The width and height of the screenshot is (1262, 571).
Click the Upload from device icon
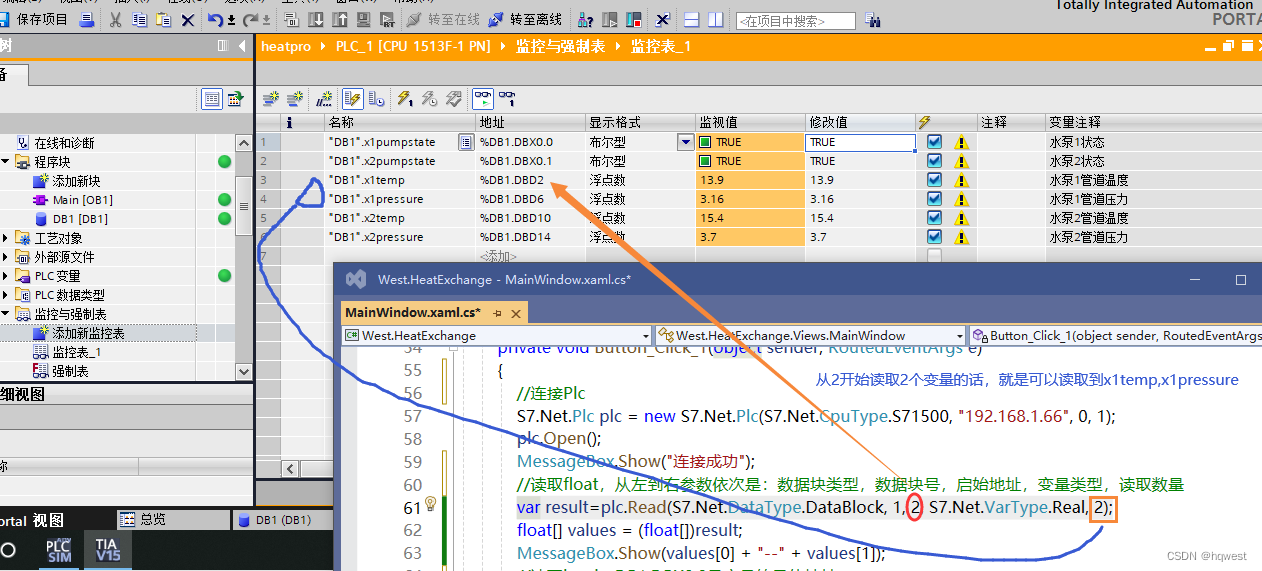click(339, 20)
